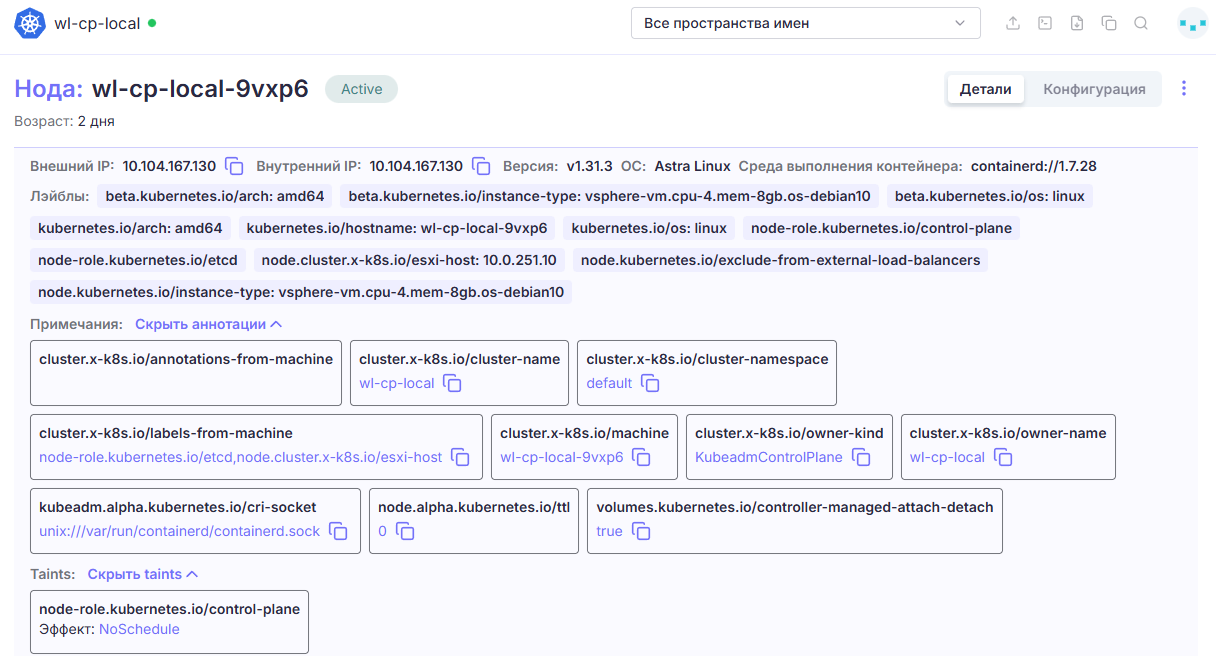
Task: Open the resource search magnifier icon
Action: pyautogui.click(x=1141, y=23)
